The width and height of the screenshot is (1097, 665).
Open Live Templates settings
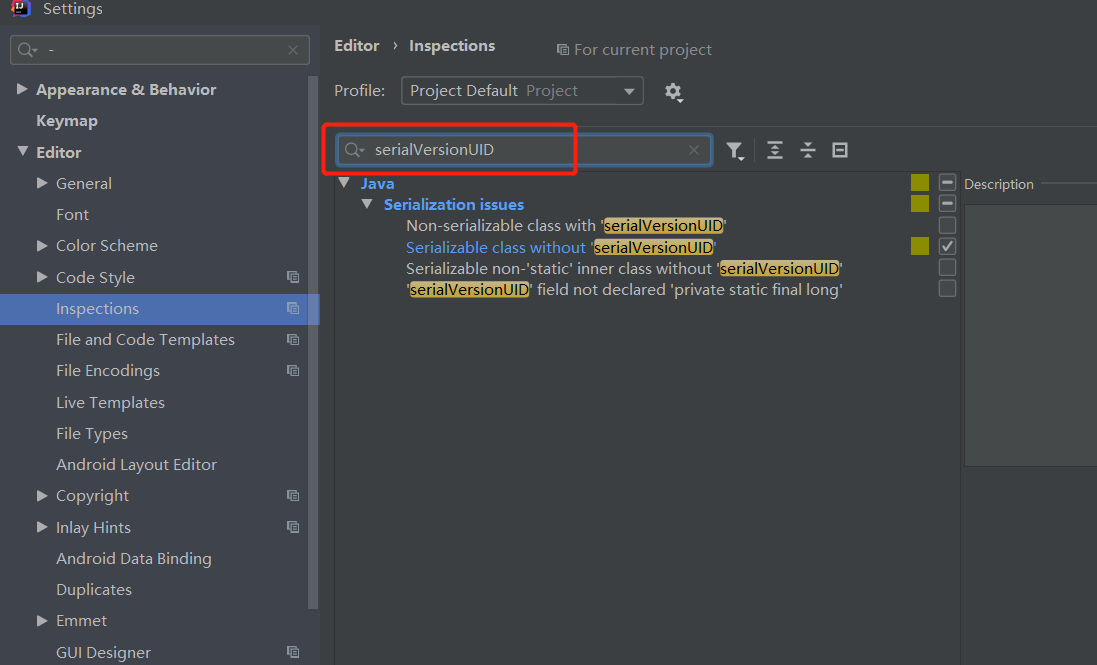coord(111,403)
